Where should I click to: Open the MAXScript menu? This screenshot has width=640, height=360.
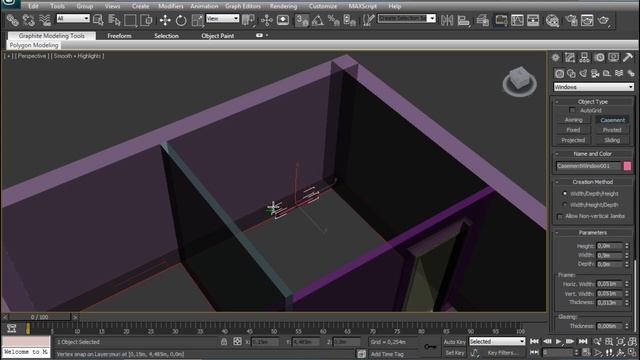click(363, 6)
